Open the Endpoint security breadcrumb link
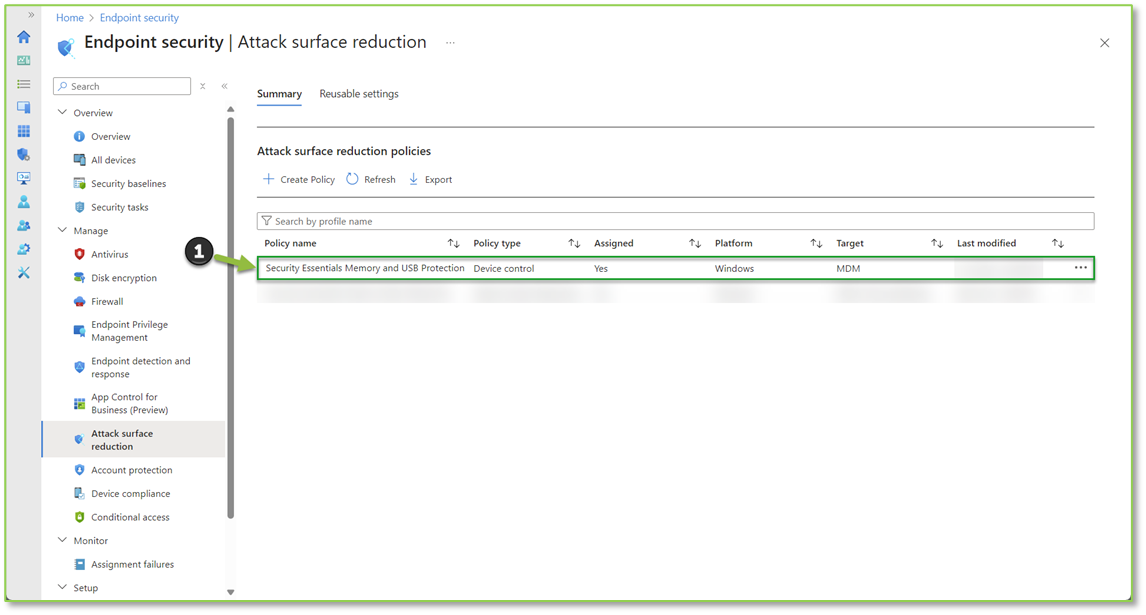 coord(139,17)
